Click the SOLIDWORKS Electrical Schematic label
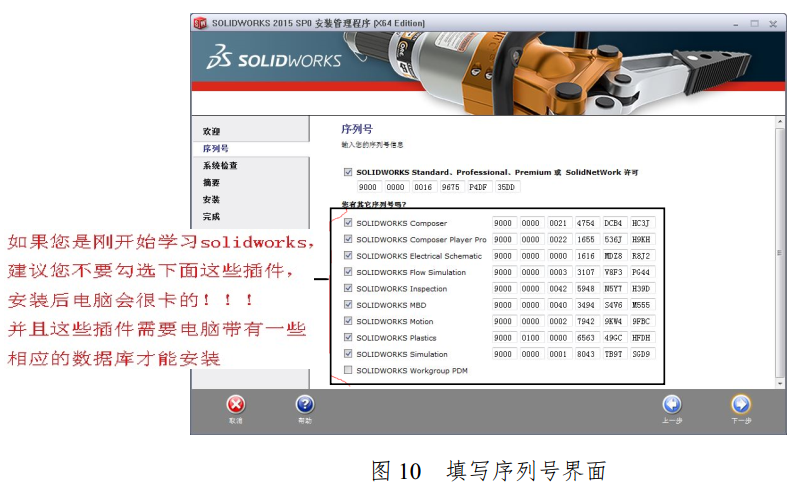The height and width of the screenshot is (488, 802). click(x=419, y=256)
